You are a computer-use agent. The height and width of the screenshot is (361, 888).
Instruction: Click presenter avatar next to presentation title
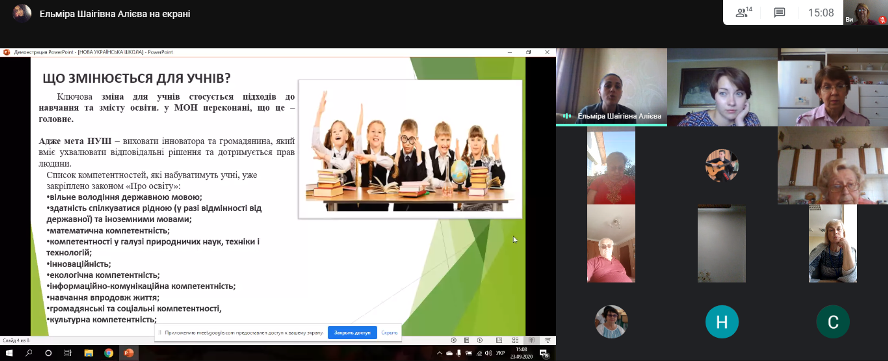[22, 13]
